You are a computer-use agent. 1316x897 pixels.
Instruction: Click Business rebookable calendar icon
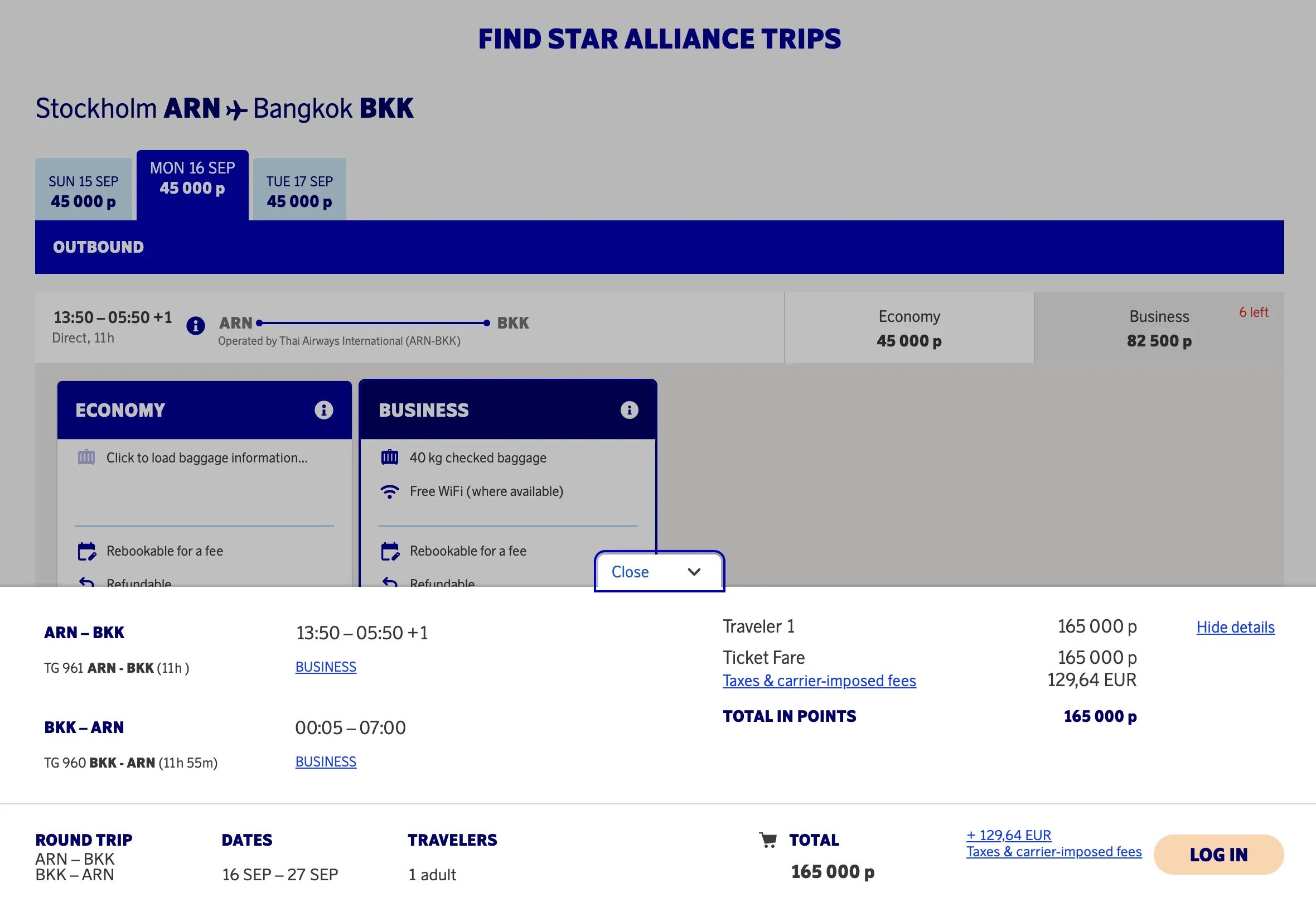[390, 551]
